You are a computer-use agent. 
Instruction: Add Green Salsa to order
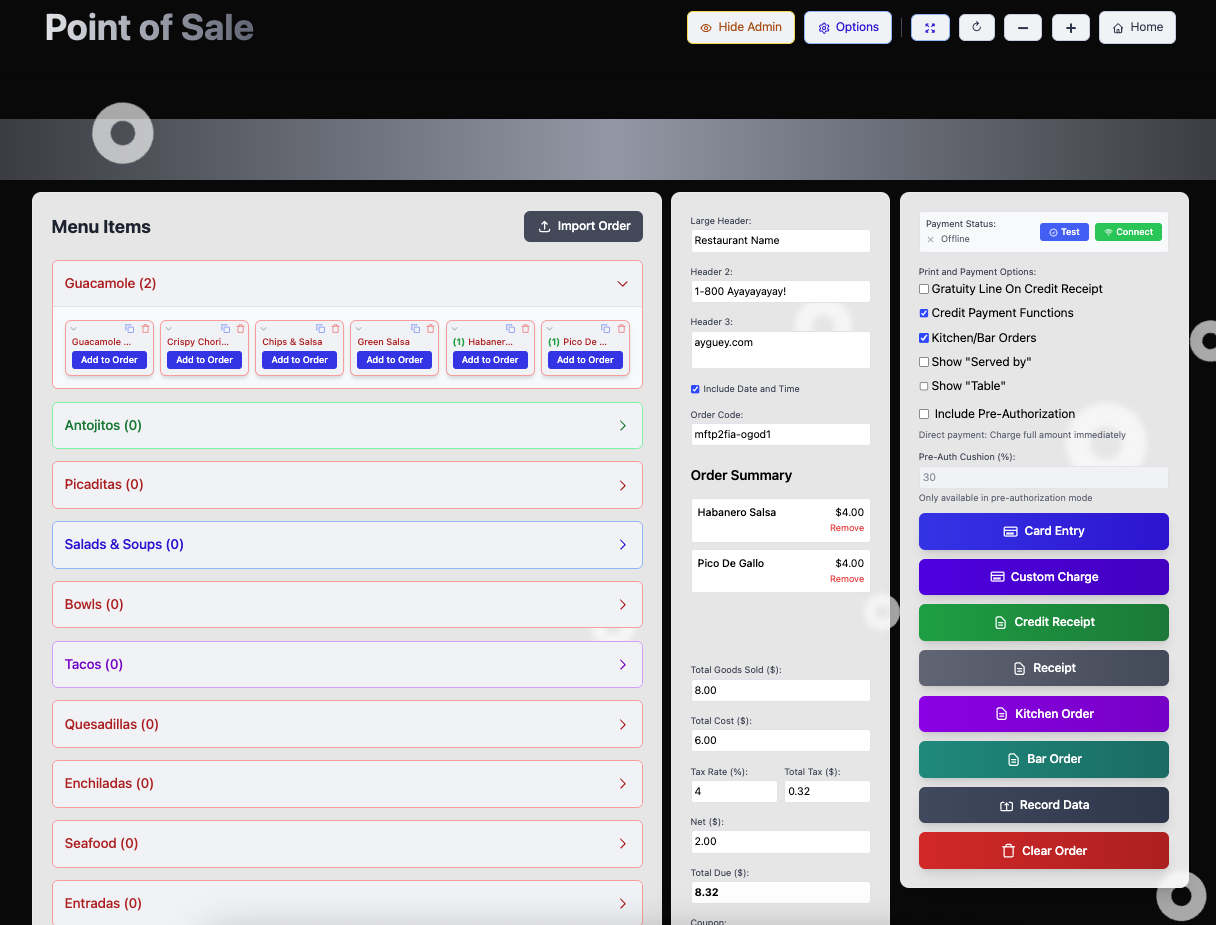[395, 360]
